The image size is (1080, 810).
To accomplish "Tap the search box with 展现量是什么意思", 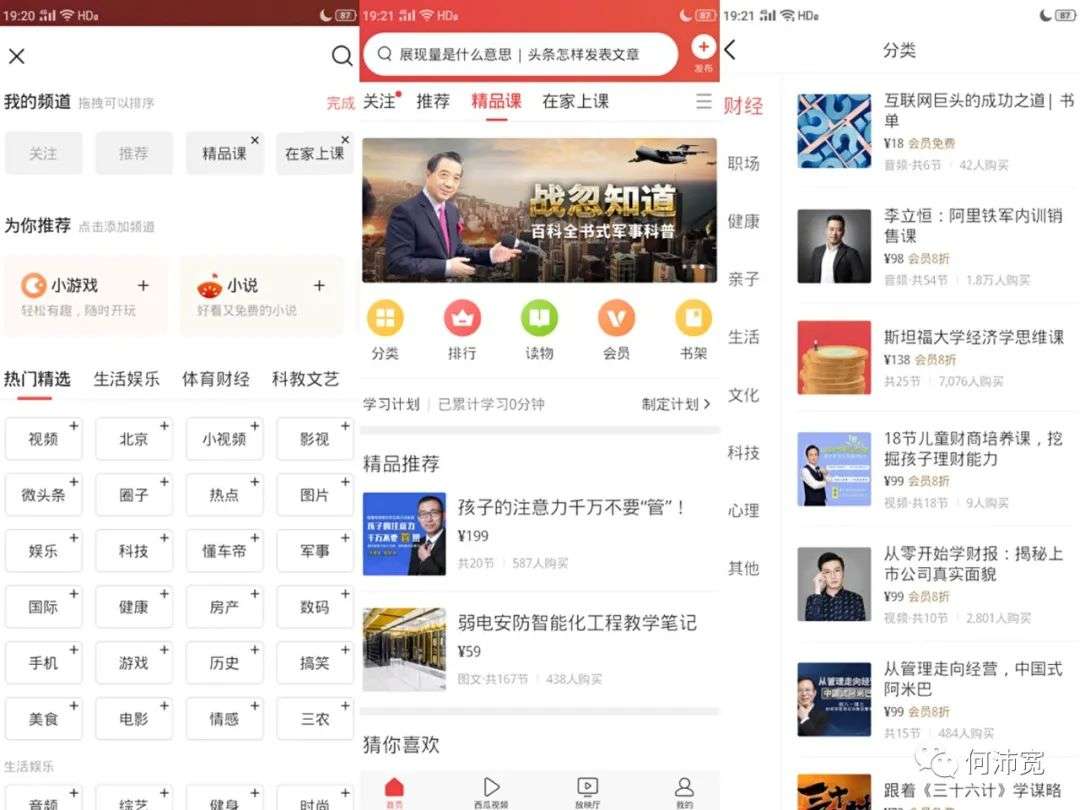I will (x=521, y=54).
